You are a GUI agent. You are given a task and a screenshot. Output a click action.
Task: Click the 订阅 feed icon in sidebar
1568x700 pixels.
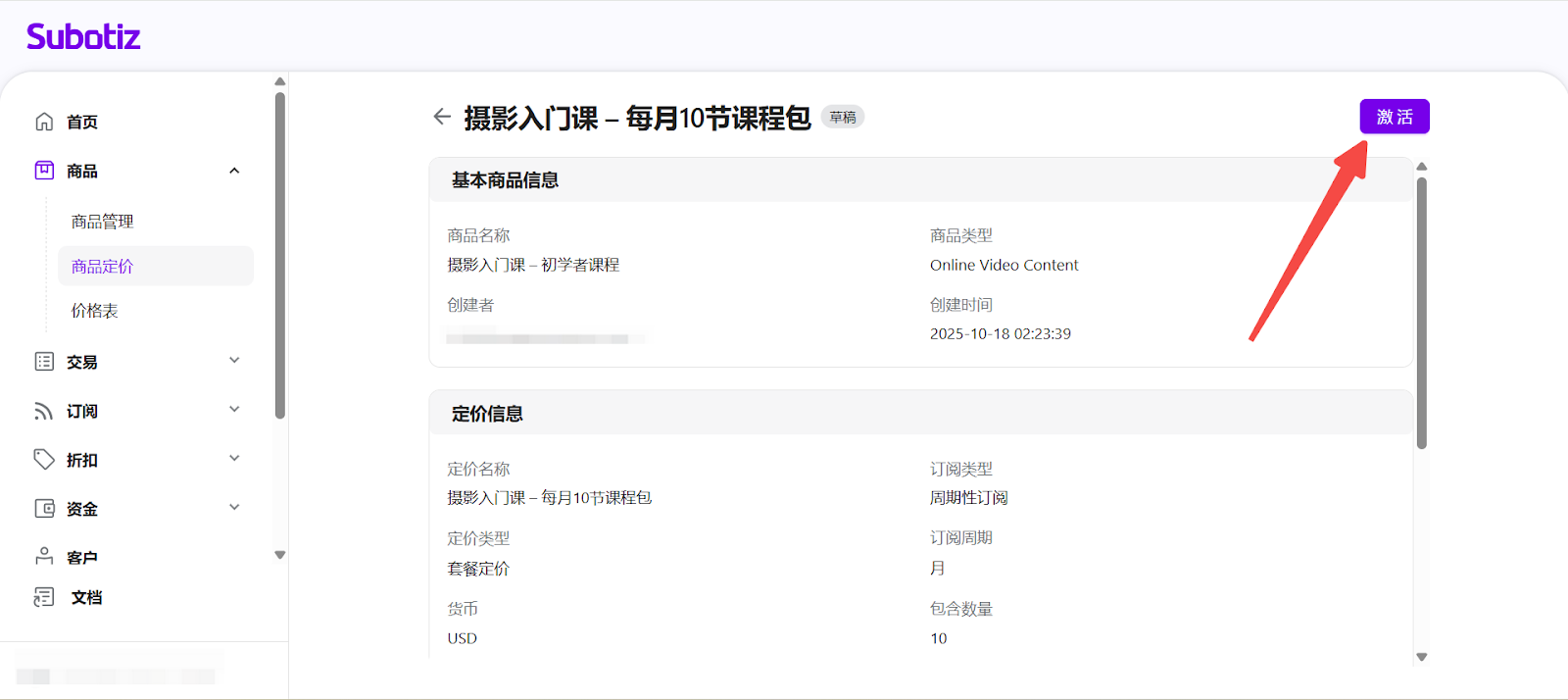tap(44, 411)
